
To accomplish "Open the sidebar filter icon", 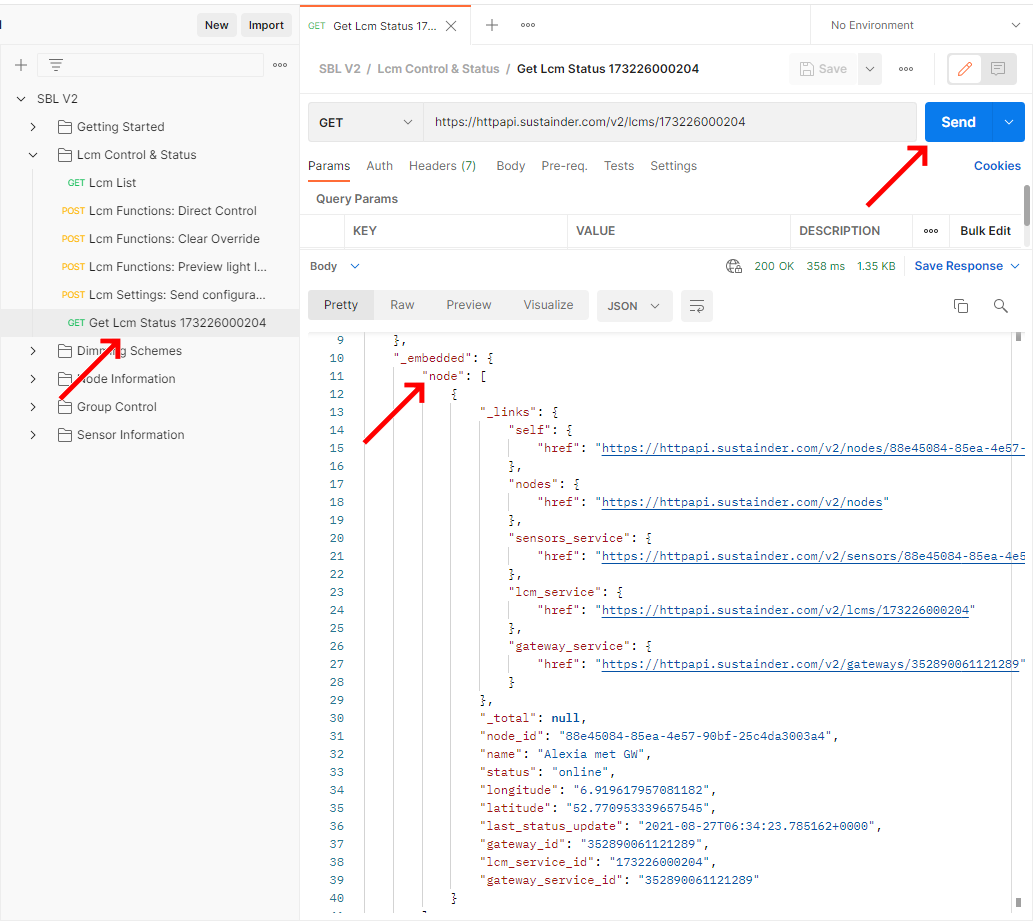I will coord(55,64).
